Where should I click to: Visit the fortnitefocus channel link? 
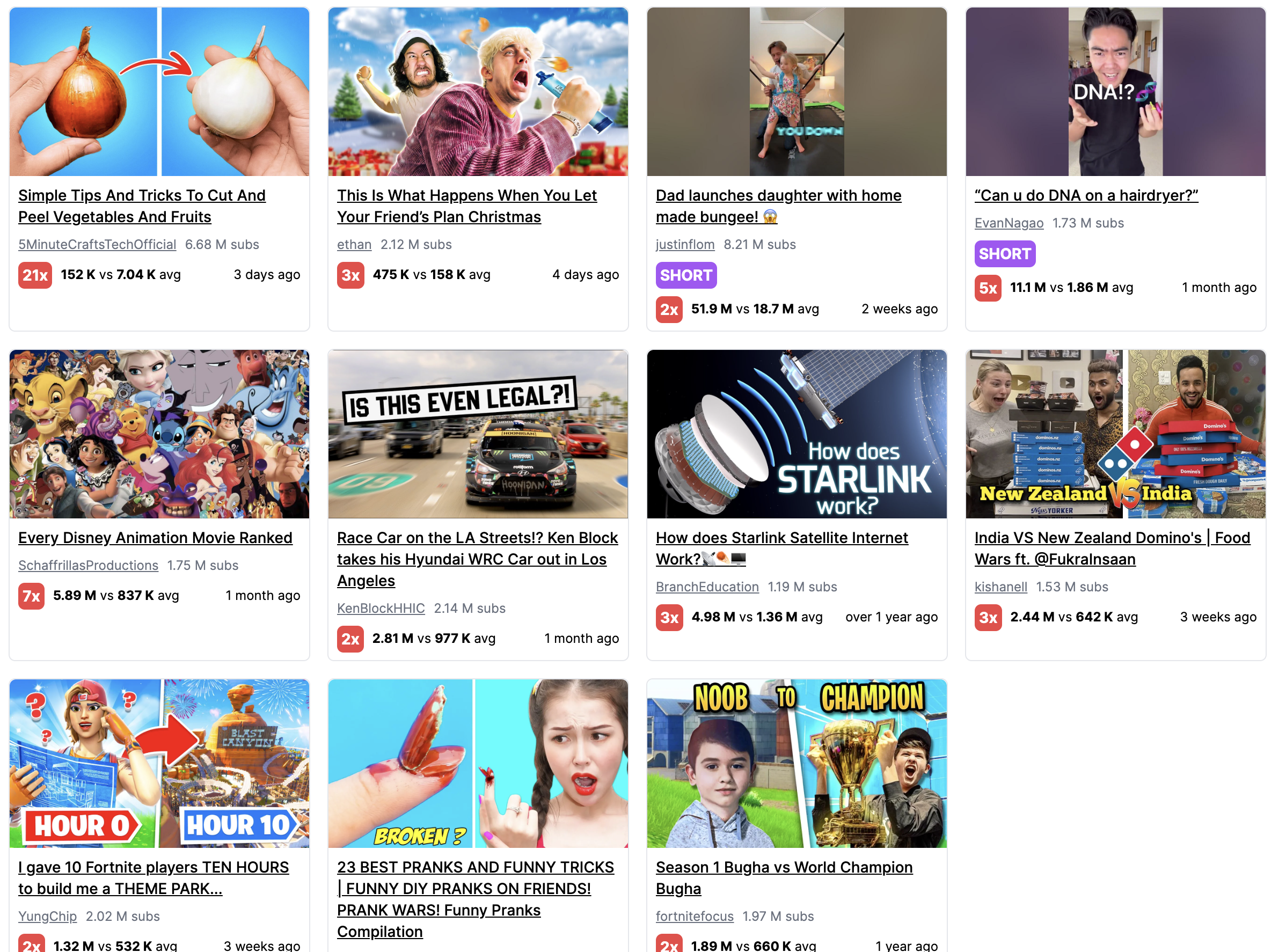[695, 917]
